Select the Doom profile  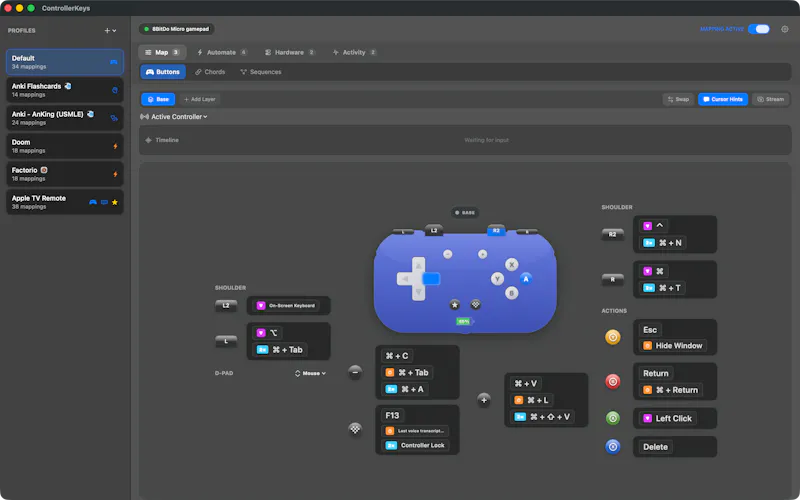65,146
